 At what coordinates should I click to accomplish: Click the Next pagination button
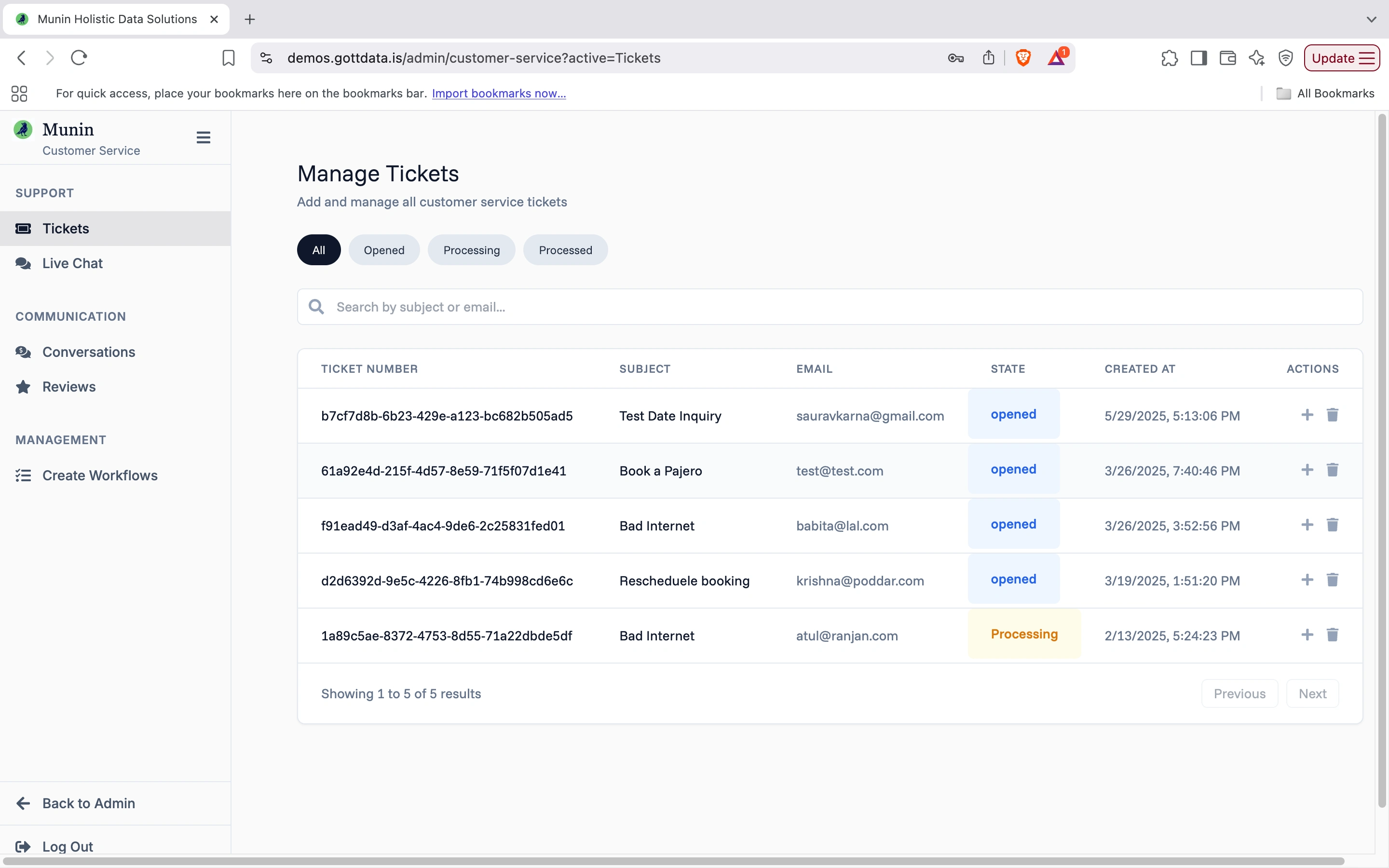point(1313,693)
